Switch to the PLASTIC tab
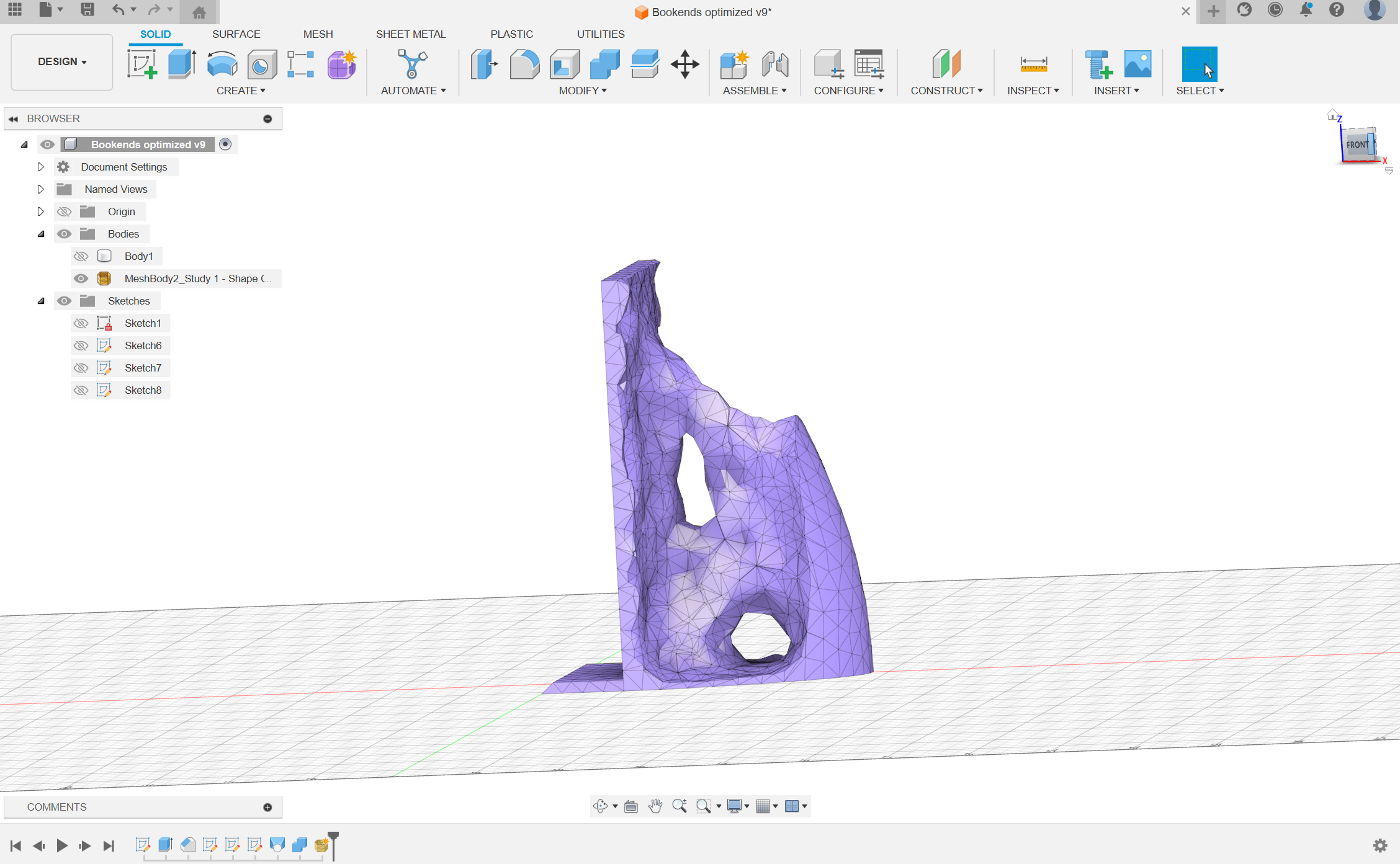Image resolution: width=1400 pixels, height=864 pixels. point(511,34)
